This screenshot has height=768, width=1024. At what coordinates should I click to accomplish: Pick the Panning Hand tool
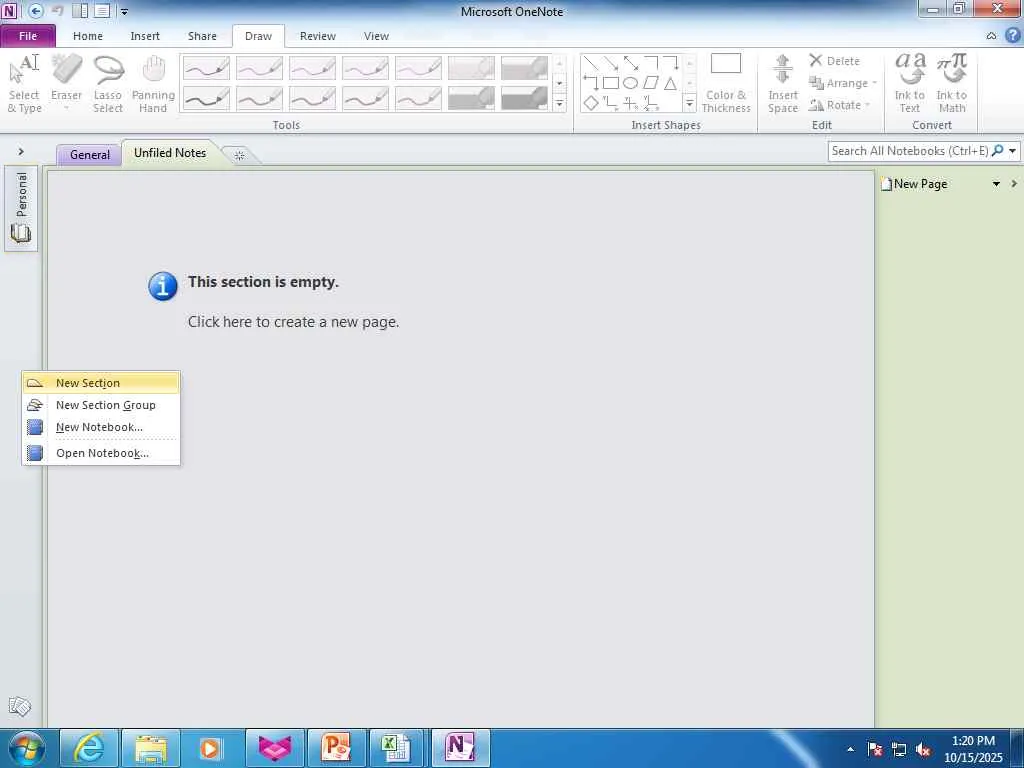point(153,84)
